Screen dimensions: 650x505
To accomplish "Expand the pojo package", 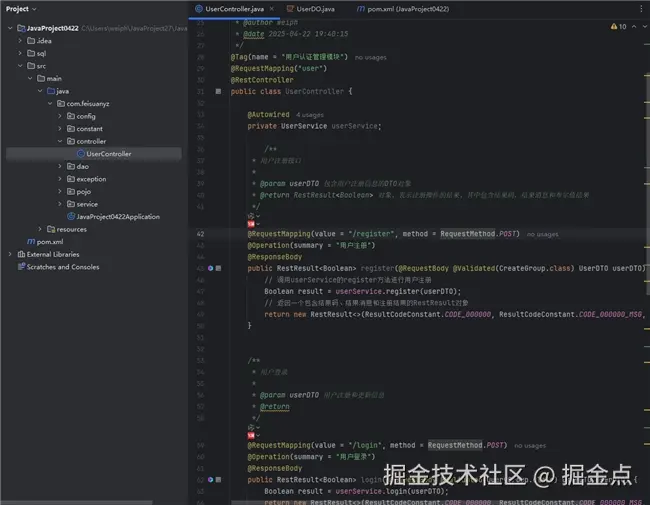I will click(x=60, y=191).
